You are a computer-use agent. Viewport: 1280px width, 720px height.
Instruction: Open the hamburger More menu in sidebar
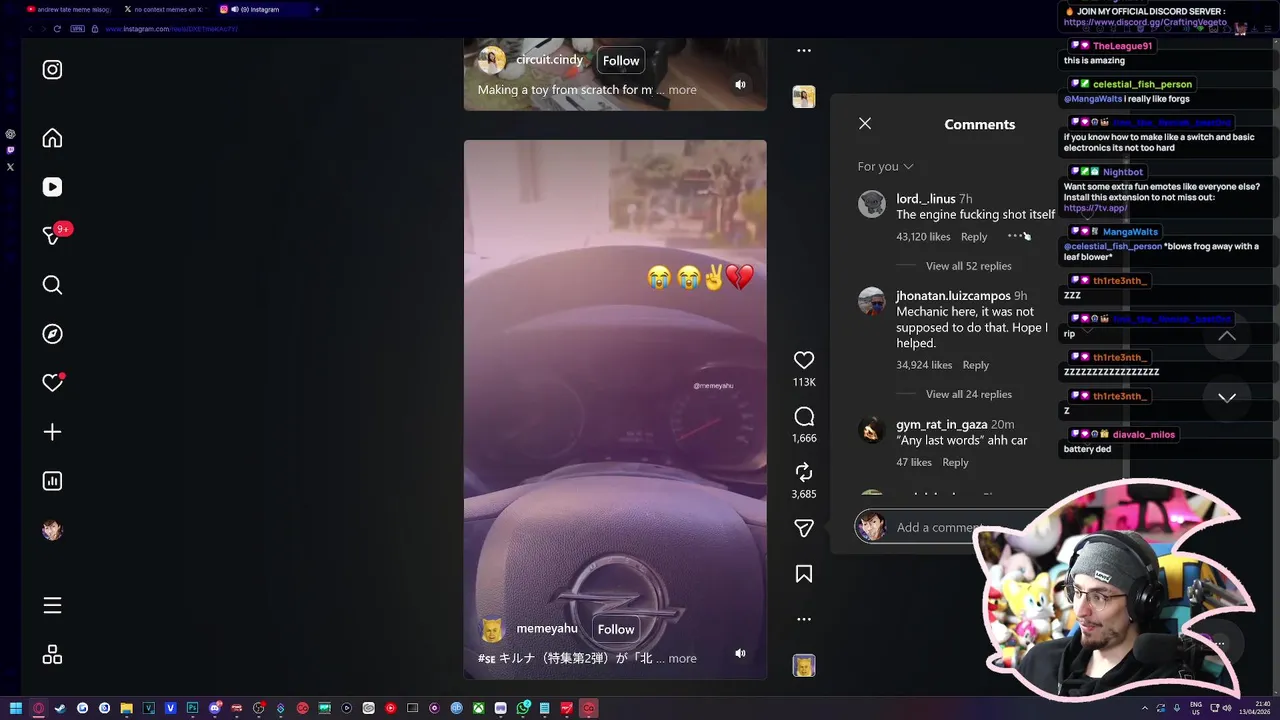(x=52, y=605)
